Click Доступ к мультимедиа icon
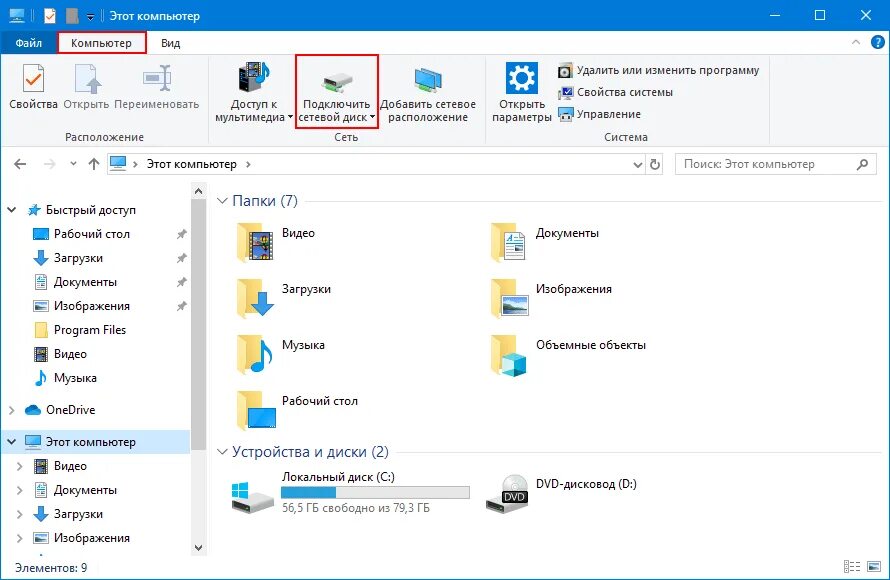Image resolution: width=890 pixels, height=580 pixels. pyautogui.click(x=253, y=77)
